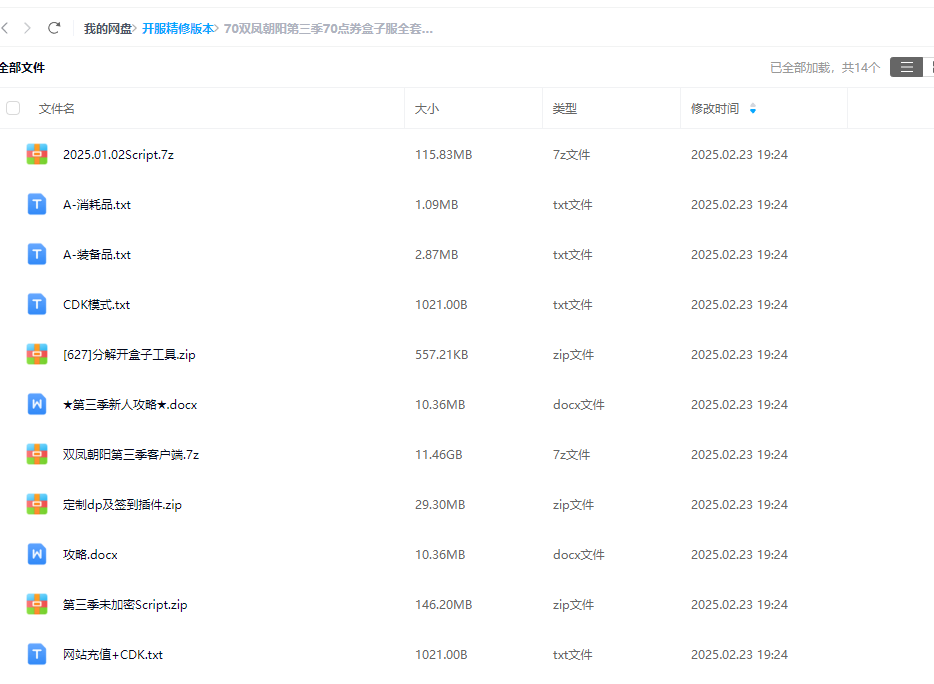Viewport: 934px width, 684px height.
Task: Sort files by 类型 column
Action: 565,109
